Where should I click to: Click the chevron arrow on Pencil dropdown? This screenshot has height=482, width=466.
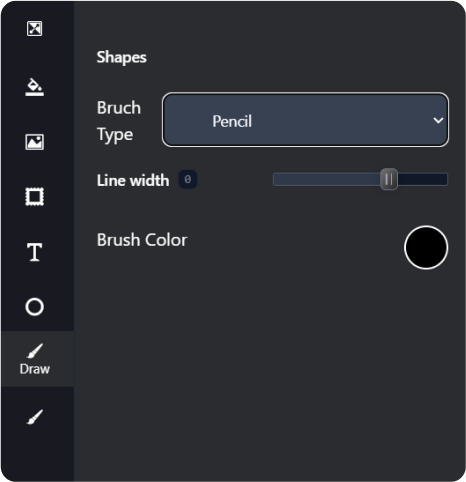[x=438, y=120]
